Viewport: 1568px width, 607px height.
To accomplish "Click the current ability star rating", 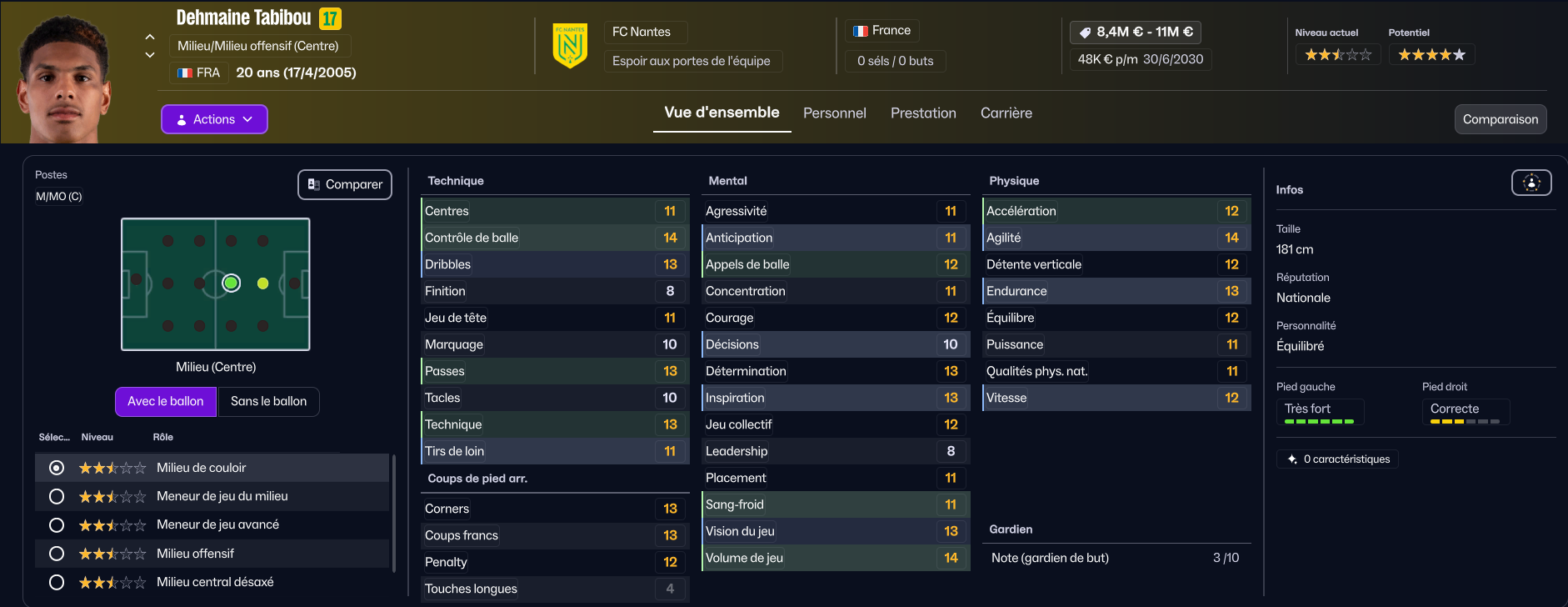I will point(1338,55).
